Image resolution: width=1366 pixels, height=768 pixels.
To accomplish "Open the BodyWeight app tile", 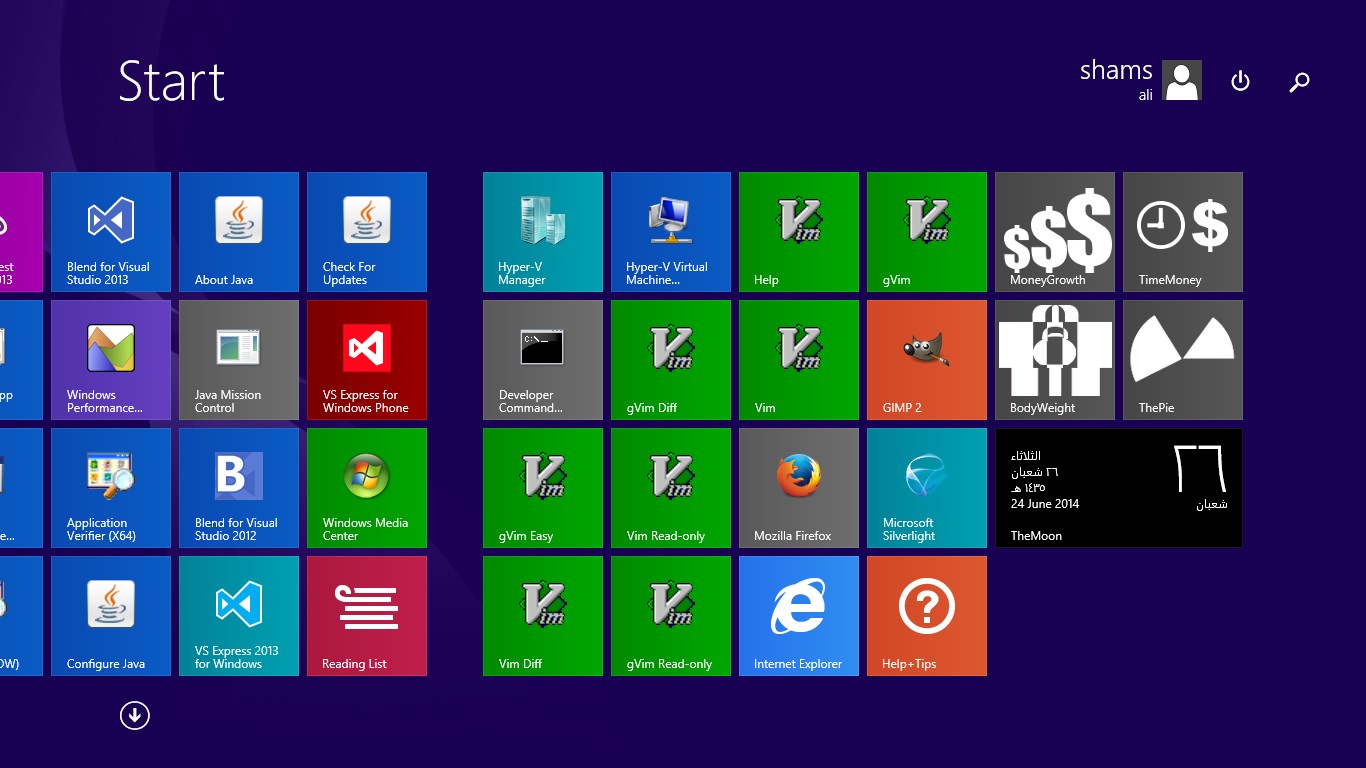I will pyautogui.click(x=1055, y=360).
